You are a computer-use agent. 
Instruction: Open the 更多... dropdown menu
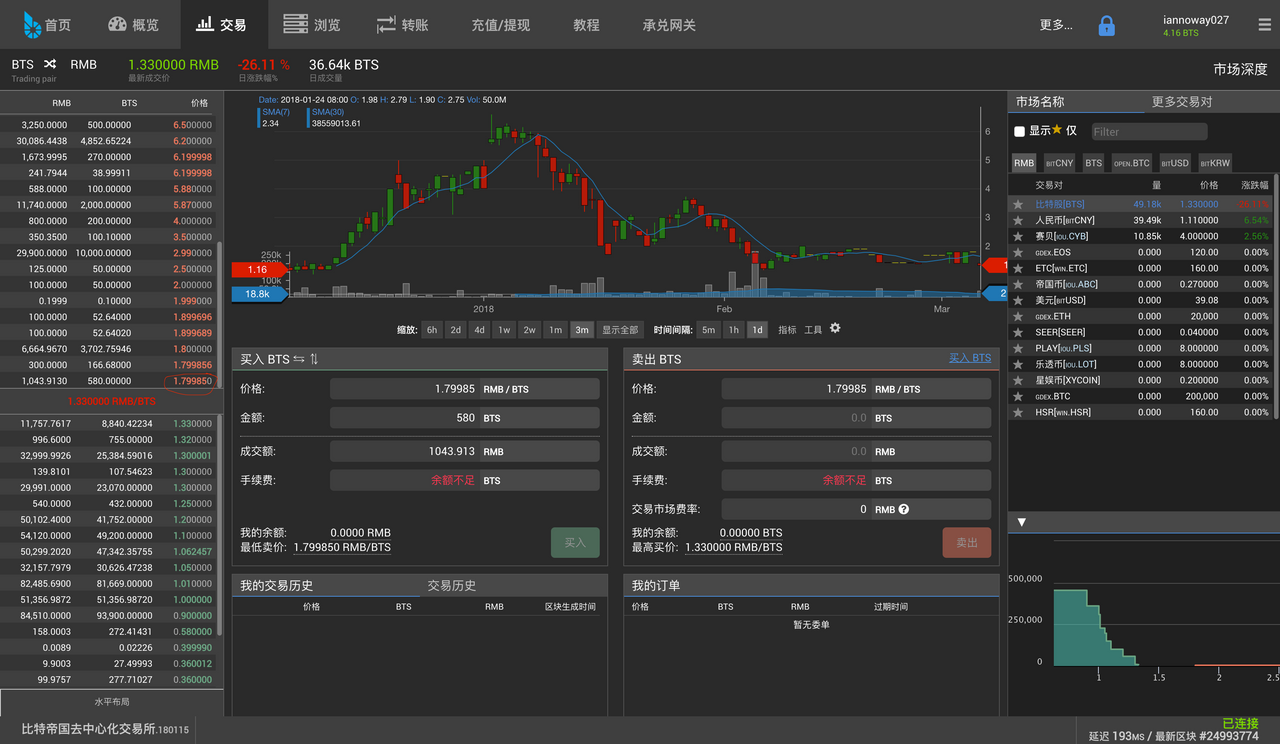[x=1056, y=24]
